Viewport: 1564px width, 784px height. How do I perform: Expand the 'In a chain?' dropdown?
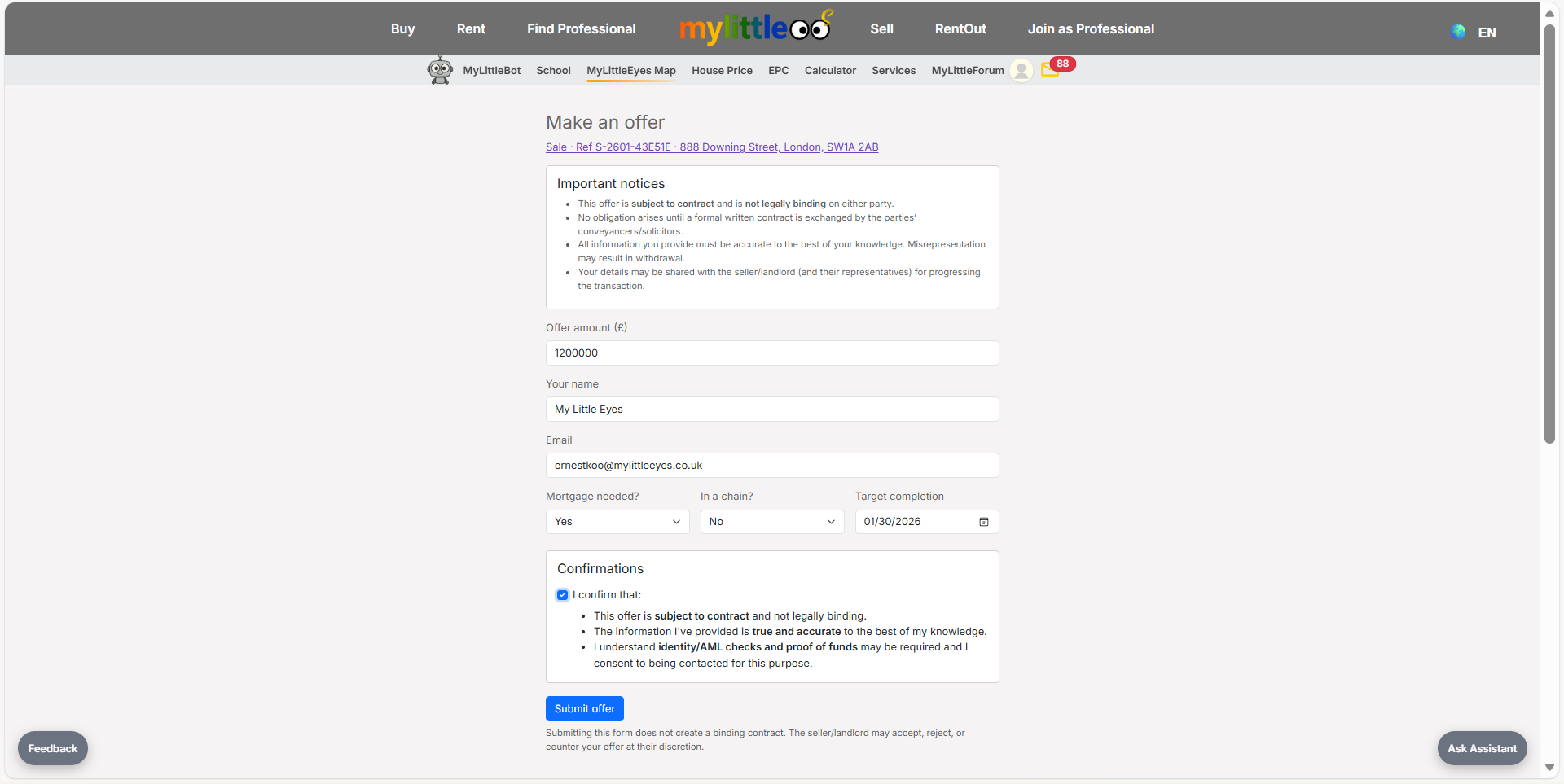tap(771, 521)
